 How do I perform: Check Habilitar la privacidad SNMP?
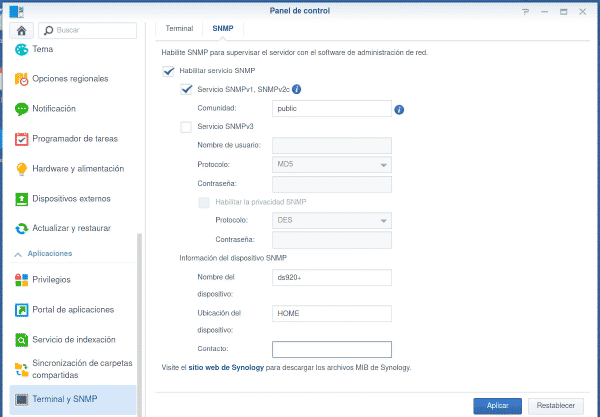(204, 202)
